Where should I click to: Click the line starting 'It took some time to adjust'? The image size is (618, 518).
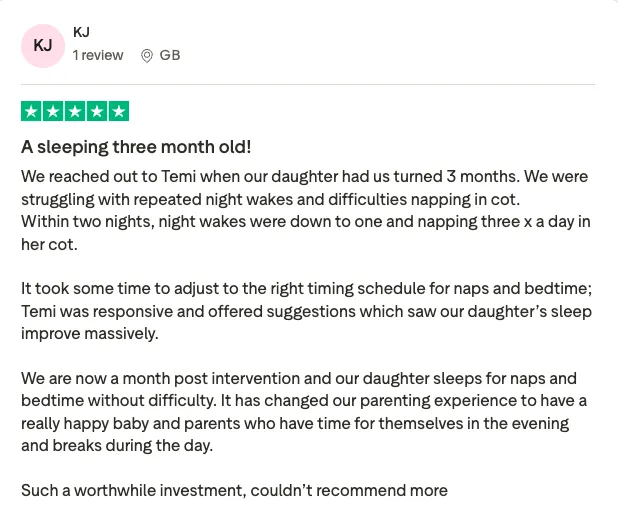click(306, 289)
